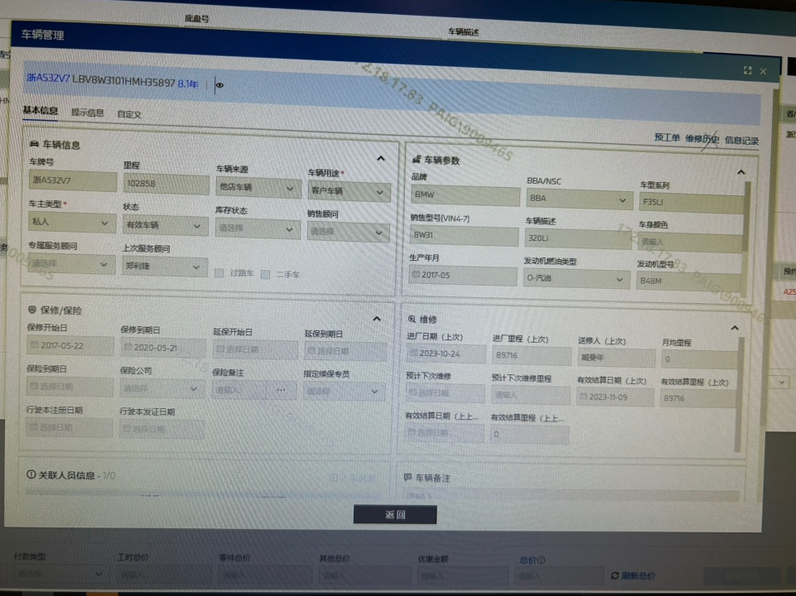
Task: Open 信息记录 link
Action: coord(741,141)
